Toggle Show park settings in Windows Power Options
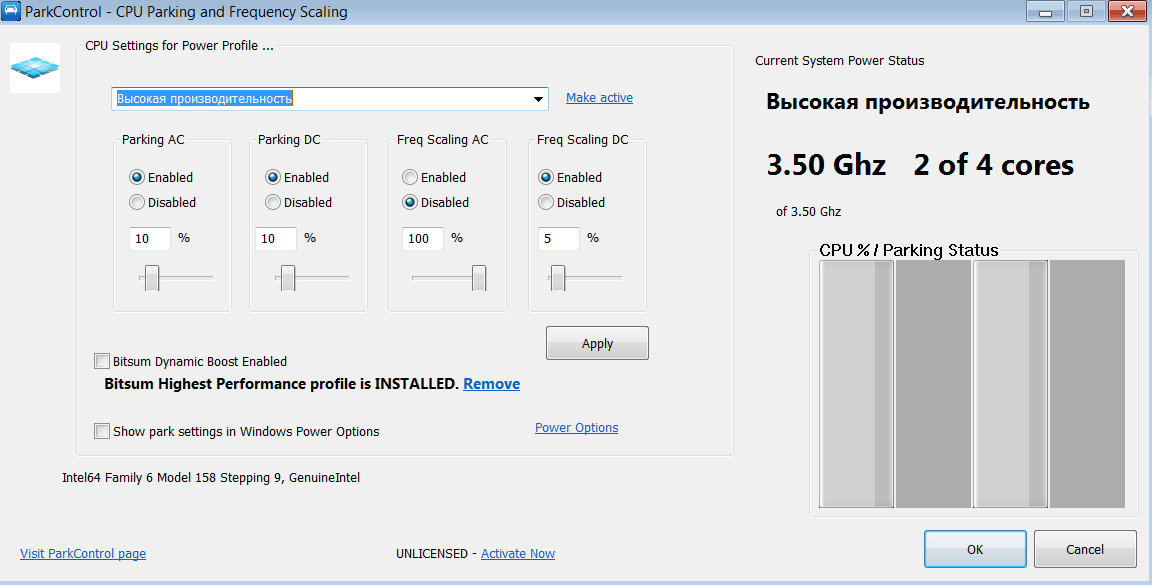 click(101, 431)
